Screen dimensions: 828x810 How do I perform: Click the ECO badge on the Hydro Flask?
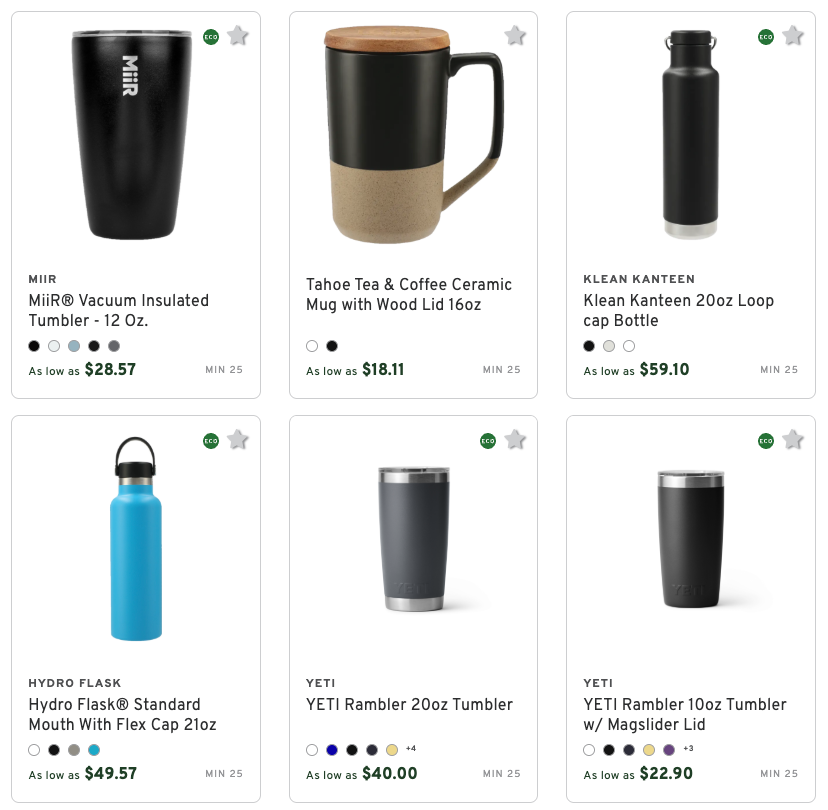pyautogui.click(x=209, y=440)
